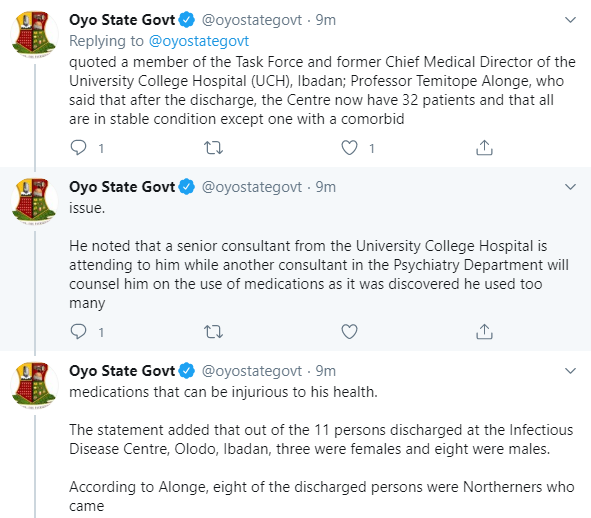Viewport: 591px width, 518px height.
Task: Open the @oyostategovt mention in 'Replying to'
Action: (199, 41)
